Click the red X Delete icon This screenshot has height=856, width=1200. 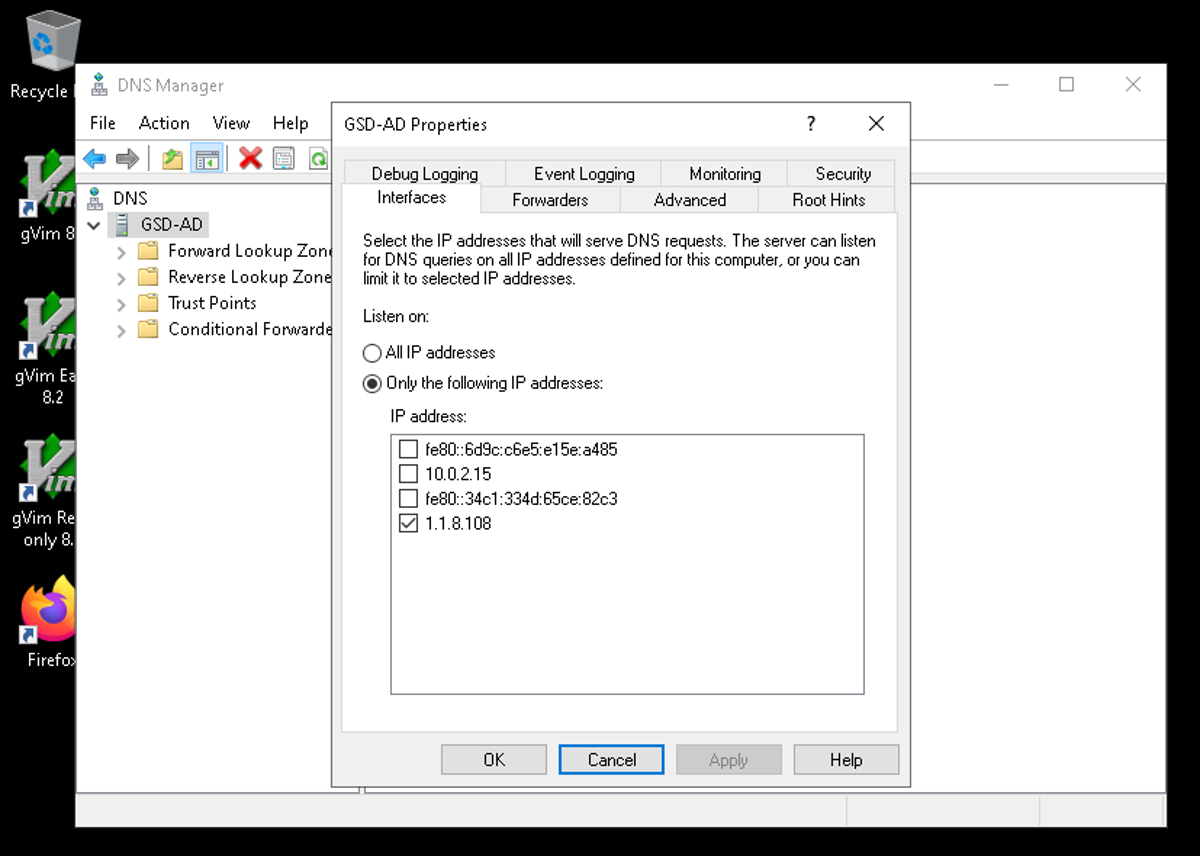(250, 158)
